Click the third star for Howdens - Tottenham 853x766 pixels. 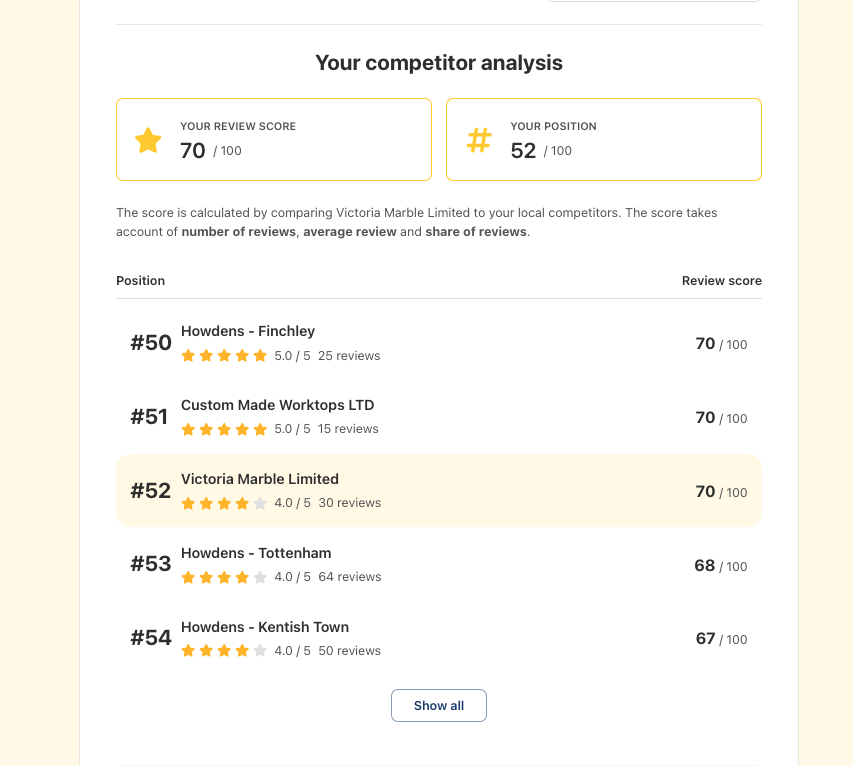[x=225, y=577]
